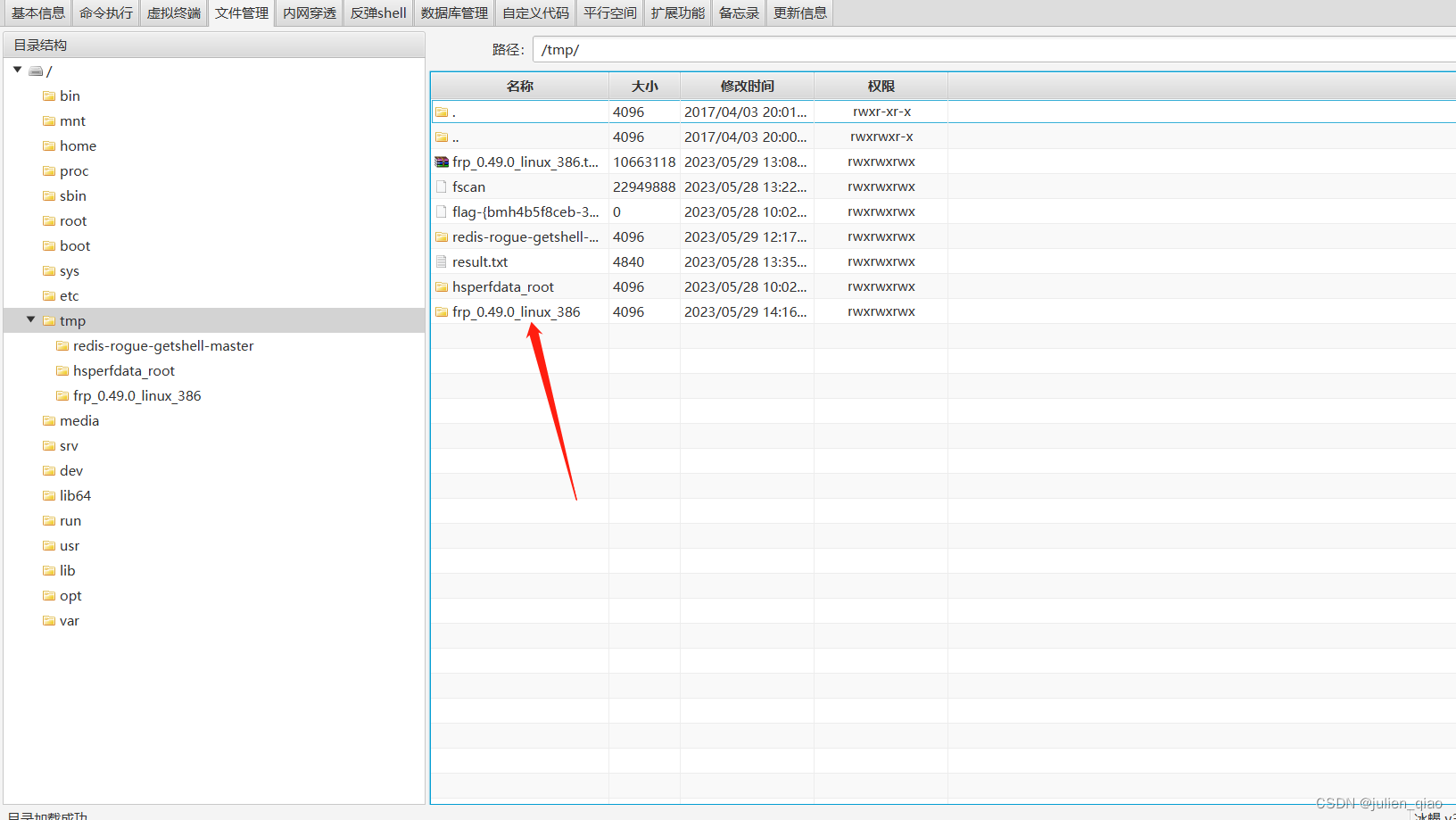Switch to the 命令执行 tab
The image size is (1456, 820).
(105, 12)
